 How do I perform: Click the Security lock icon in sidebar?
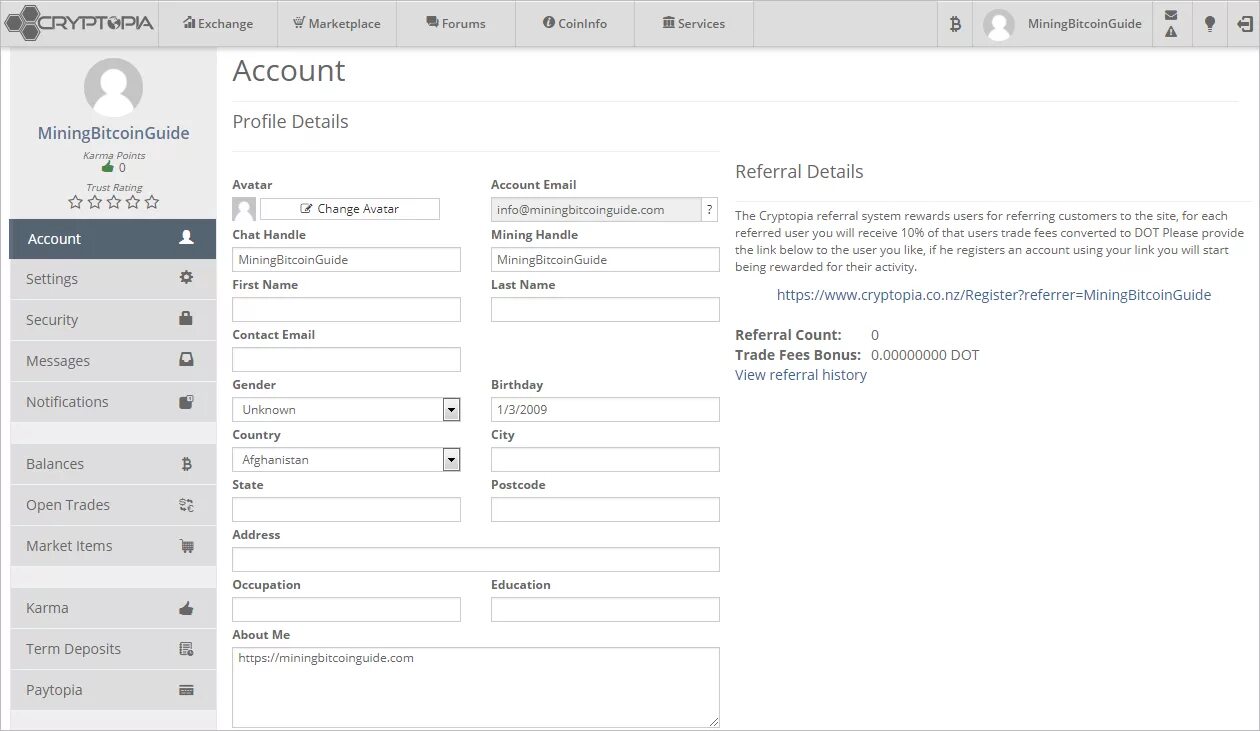coord(186,319)
